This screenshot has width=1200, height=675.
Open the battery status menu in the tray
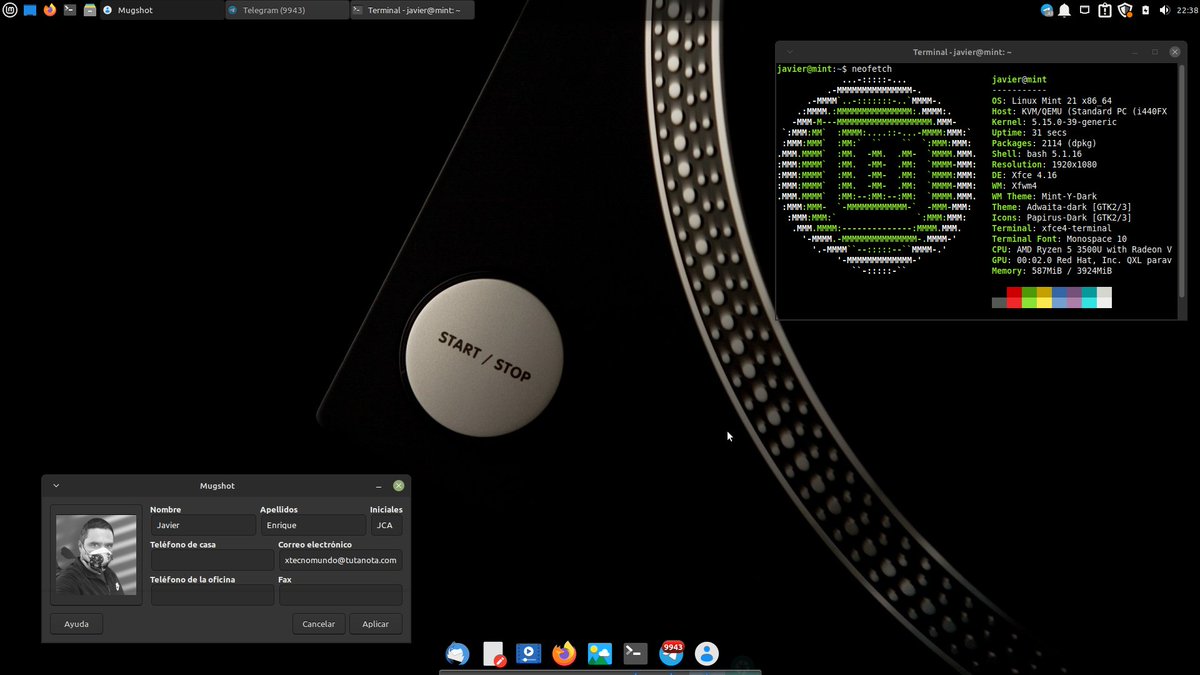click(x=1145, y=10)
